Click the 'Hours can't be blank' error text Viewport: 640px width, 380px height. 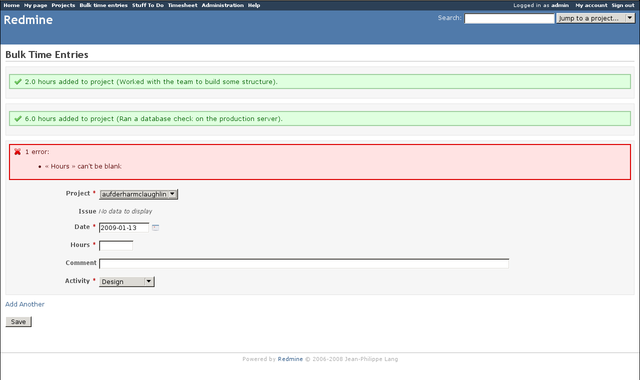click(x=83, y=167)
